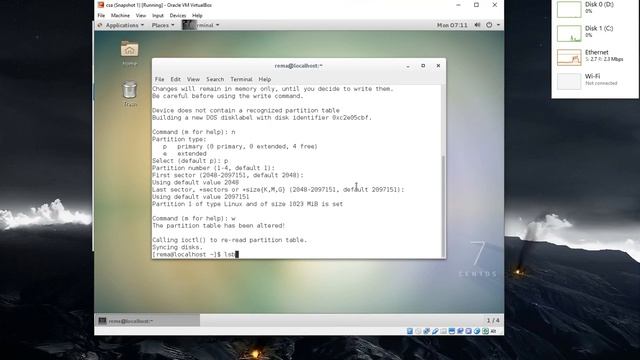Image resolution: width=640 pixels, height=360 pixels.
Task: Click the VirtualBox display settings indicator
Action: click(452, 331)
